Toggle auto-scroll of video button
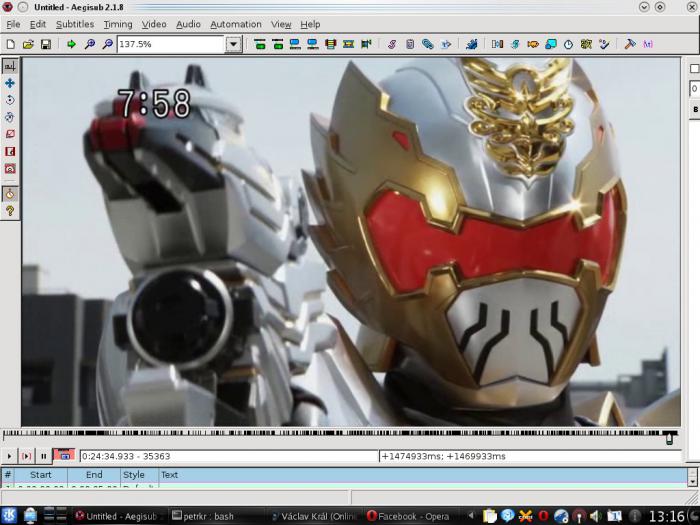Viewport: 700px width, 525px height. (x=64, y=455)
